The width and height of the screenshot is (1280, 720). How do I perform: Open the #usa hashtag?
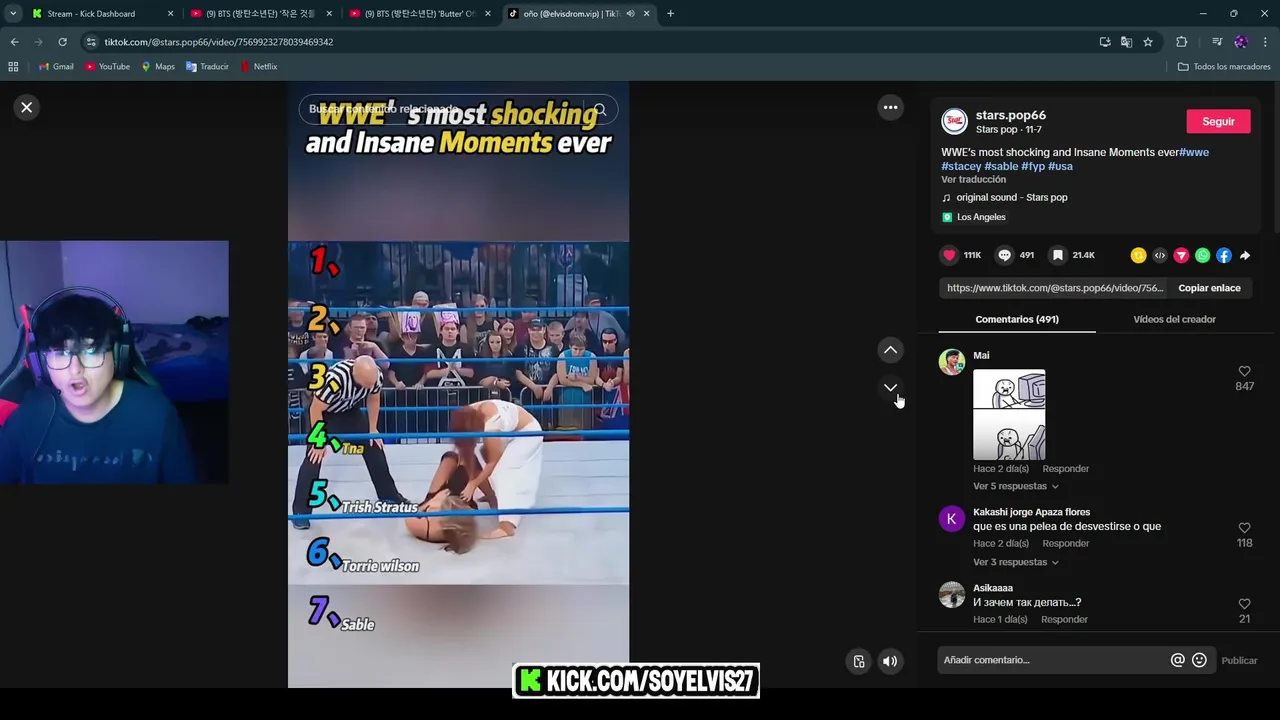(1060, 166)
